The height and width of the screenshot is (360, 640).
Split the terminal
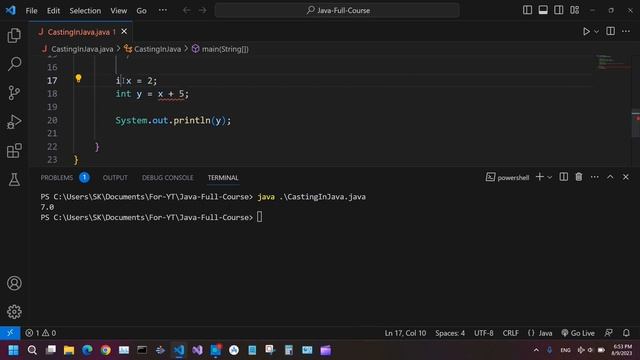pos(564,177)
